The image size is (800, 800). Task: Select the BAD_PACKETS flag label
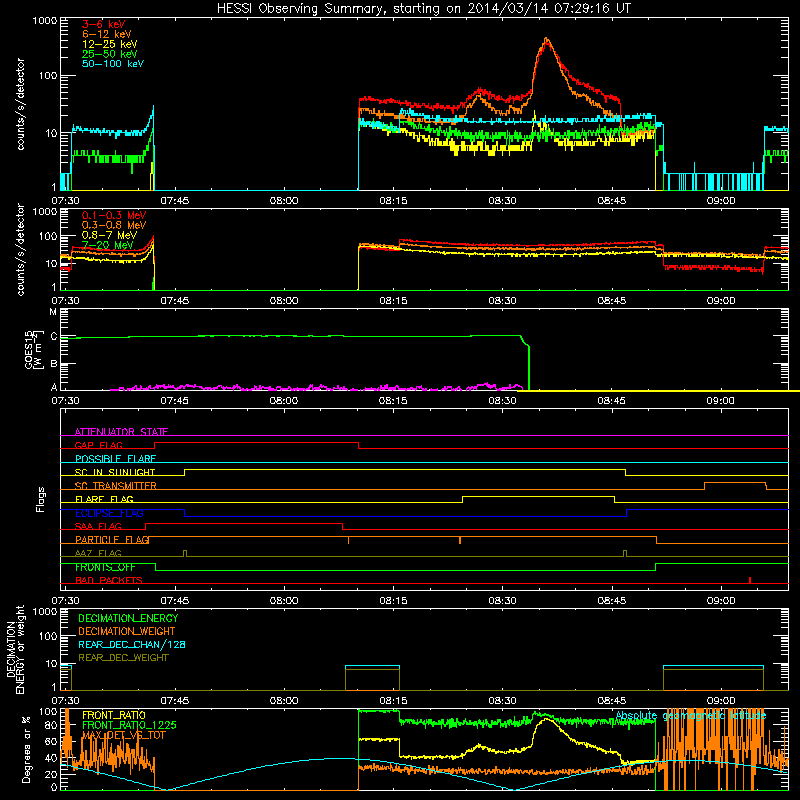point(109,580)
